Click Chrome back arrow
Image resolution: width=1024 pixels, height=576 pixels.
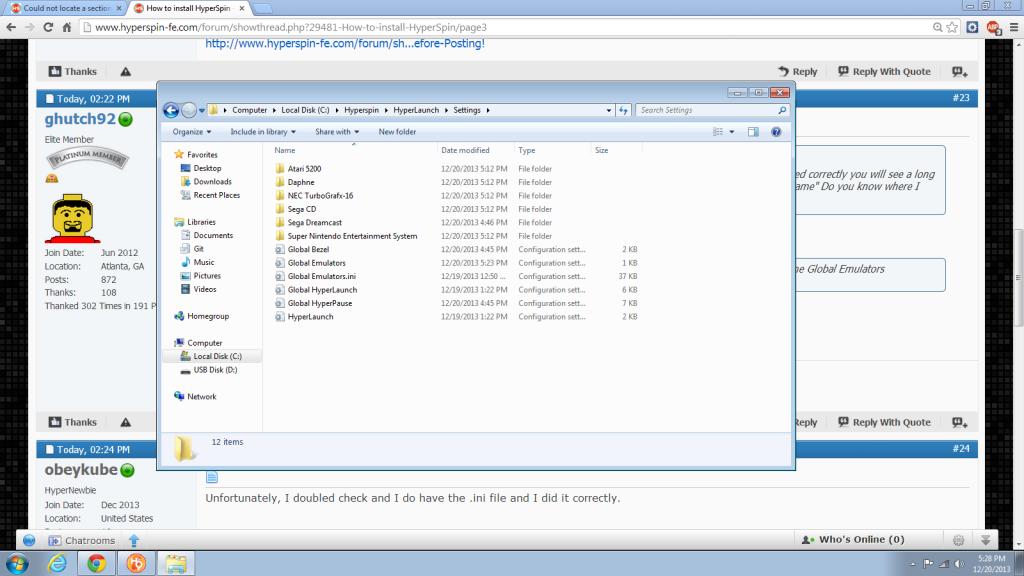pos(11,27)
